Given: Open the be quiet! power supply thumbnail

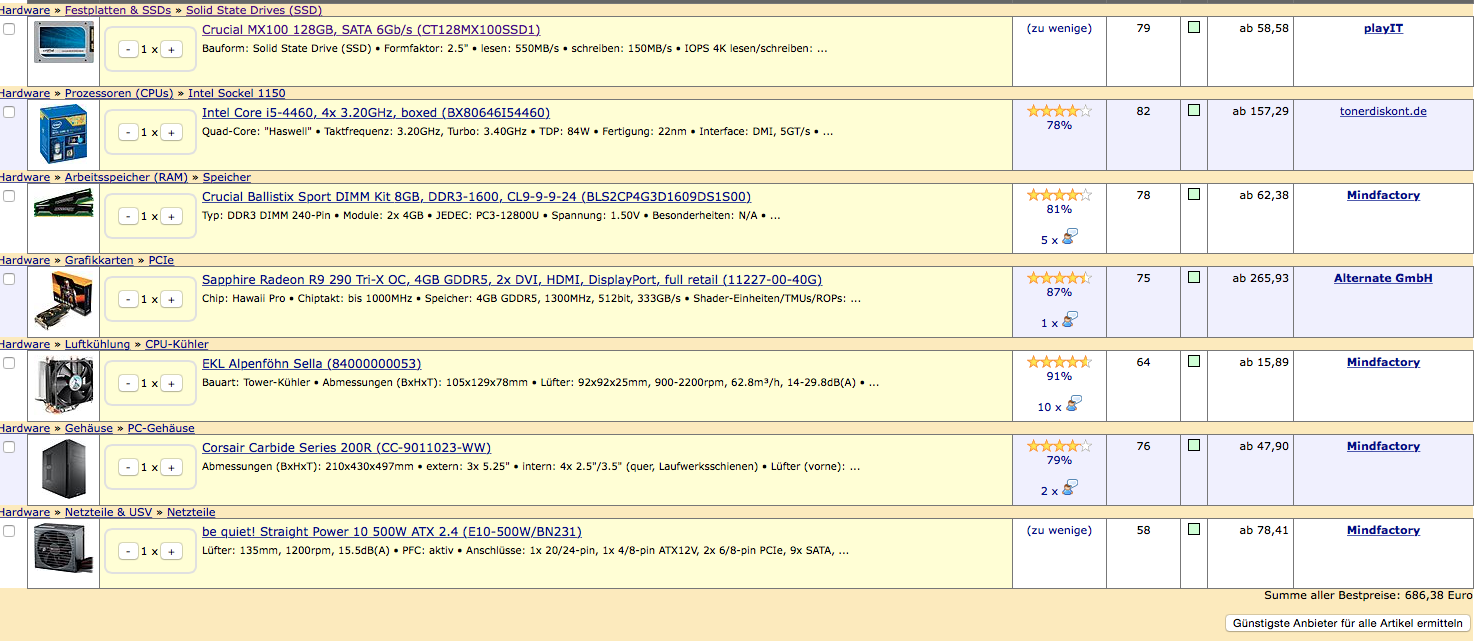Looking at the screenshot, I should (x=63, y=548).
